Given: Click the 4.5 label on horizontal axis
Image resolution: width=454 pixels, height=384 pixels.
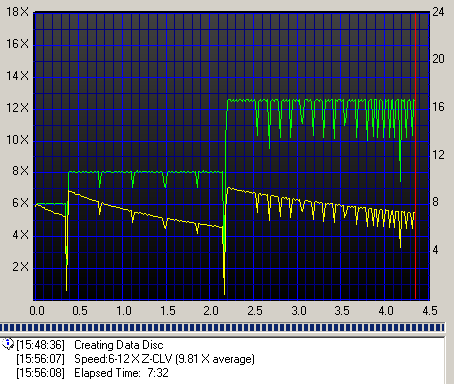Looking at the screenshot, I should click(x=430, y=311).
